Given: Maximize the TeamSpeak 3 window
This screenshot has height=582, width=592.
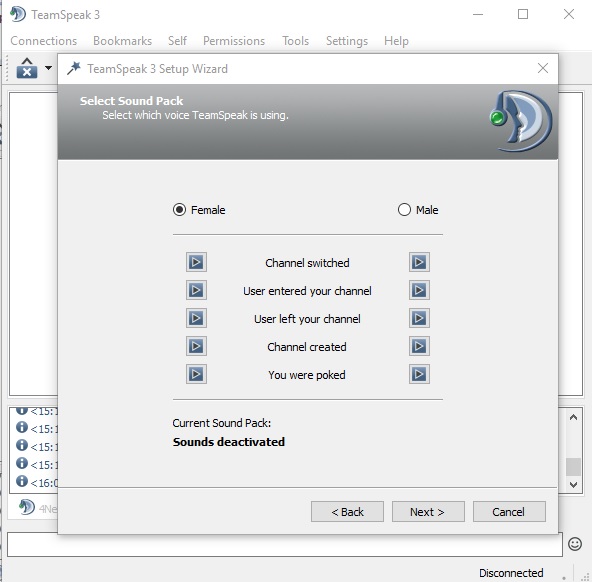Looking at the screenshot, I should 523,14.
